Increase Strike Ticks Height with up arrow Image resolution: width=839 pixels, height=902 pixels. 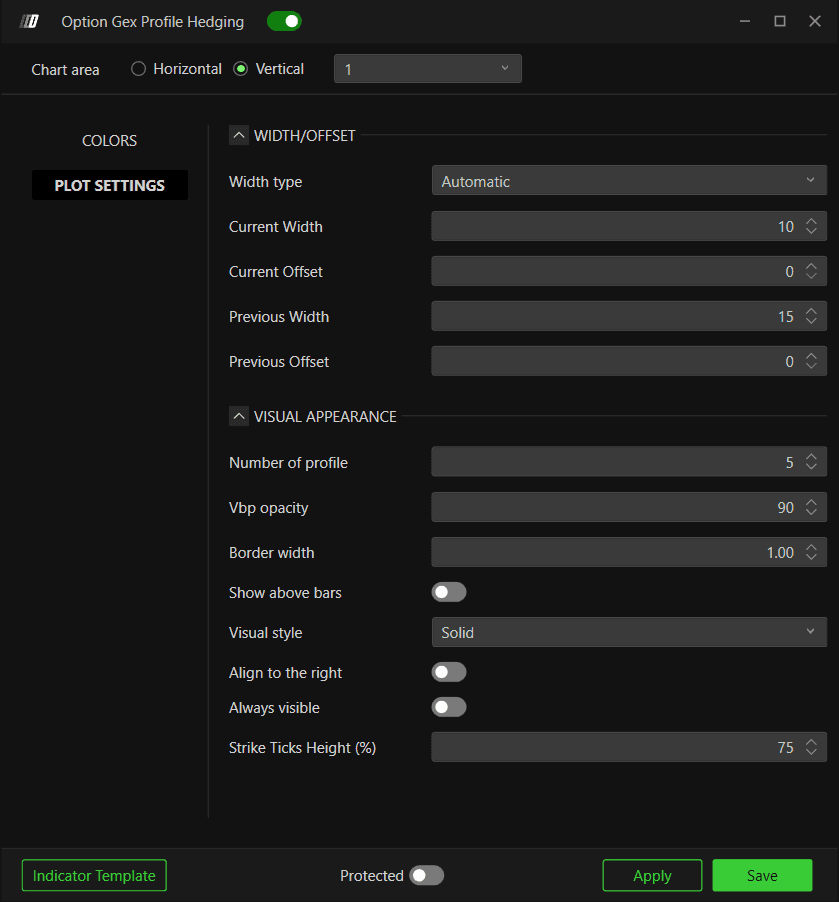[811, 742]
